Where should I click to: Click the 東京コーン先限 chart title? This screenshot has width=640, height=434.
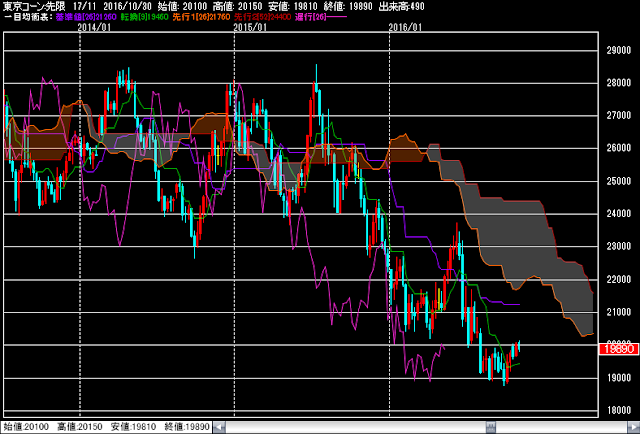(34, 6)
